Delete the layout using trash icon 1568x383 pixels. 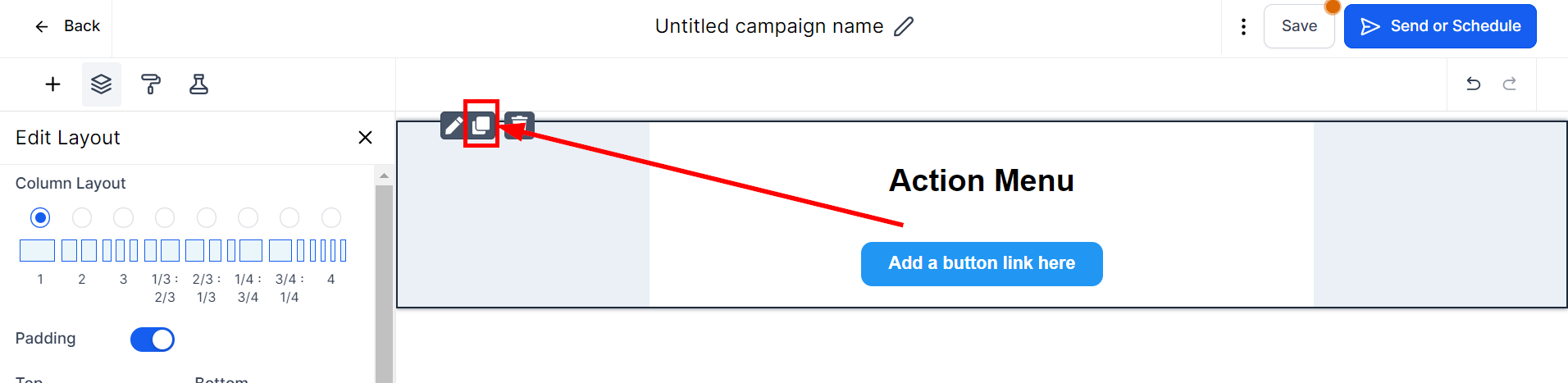520,125
